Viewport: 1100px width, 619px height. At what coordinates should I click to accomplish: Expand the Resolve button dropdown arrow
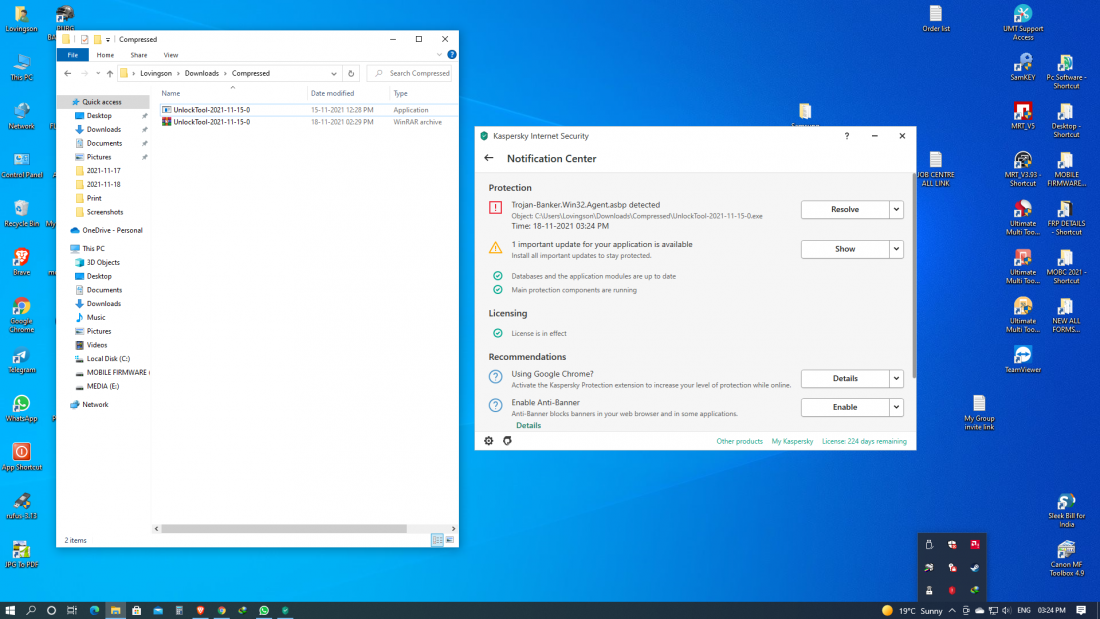pos(896,209)
